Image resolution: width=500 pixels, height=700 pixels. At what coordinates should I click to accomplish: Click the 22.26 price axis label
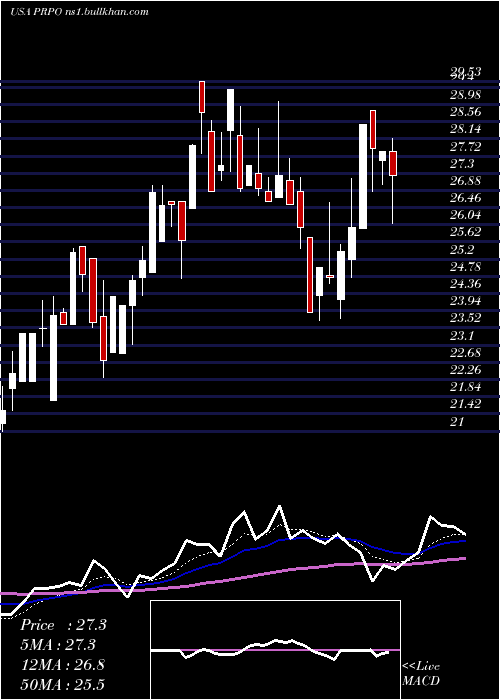(x=465, y=370)
